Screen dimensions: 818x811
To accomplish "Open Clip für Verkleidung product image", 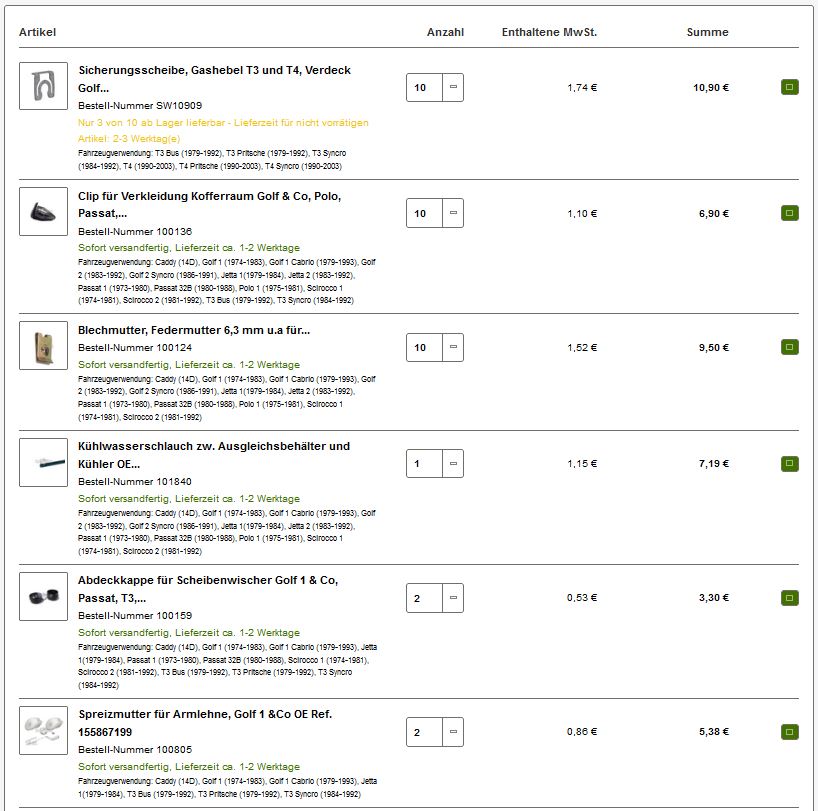I will pyautogui.click(x=43, y=211).
